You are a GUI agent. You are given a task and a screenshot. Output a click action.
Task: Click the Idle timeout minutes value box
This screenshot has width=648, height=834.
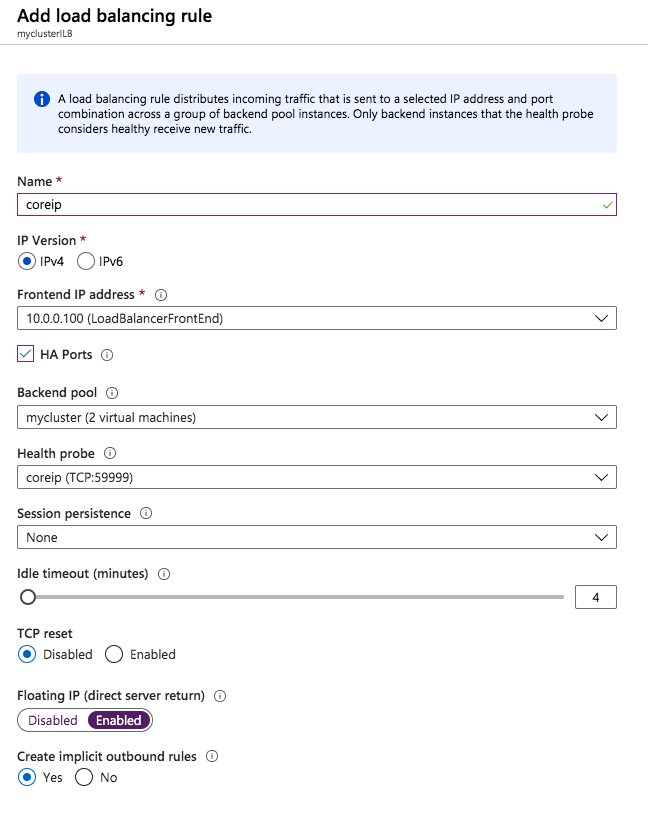point(596,597)
